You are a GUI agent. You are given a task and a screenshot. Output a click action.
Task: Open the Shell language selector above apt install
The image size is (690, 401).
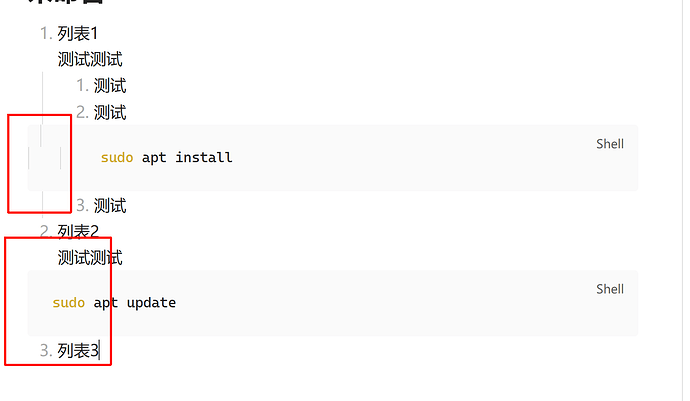(x=609, y=144)
